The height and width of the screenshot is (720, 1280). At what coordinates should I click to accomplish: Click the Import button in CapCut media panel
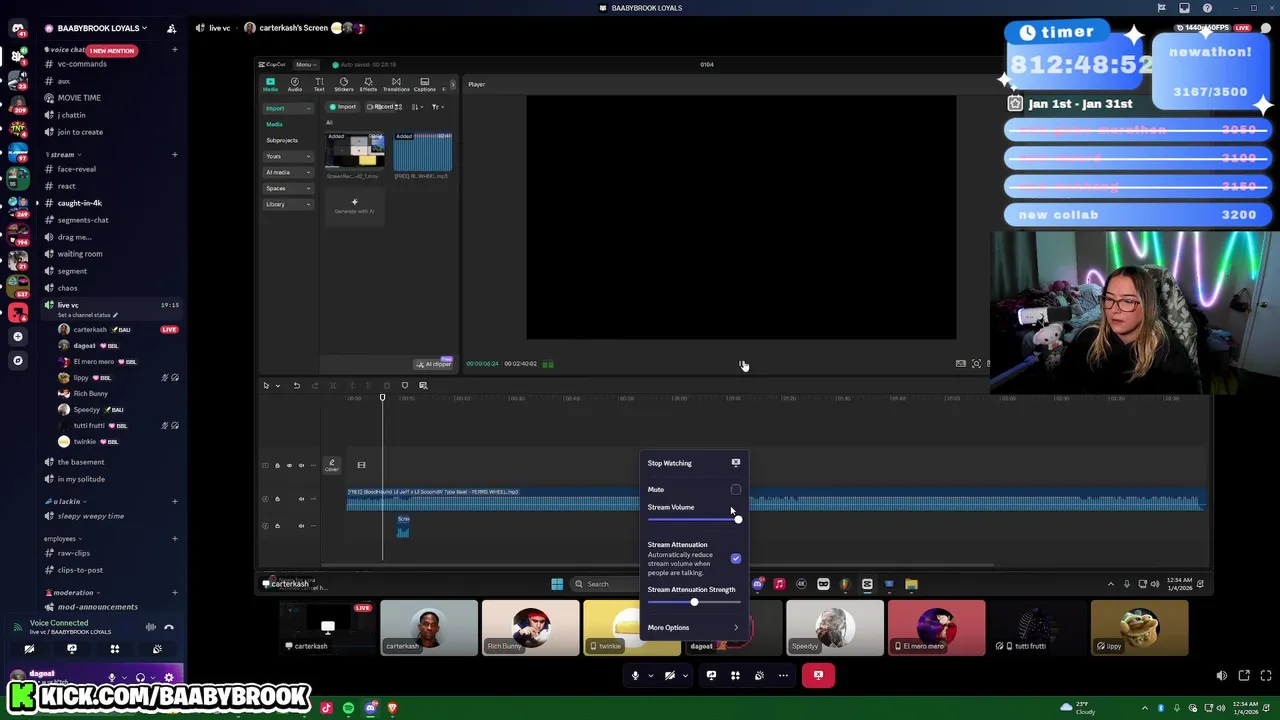[344, 107]
